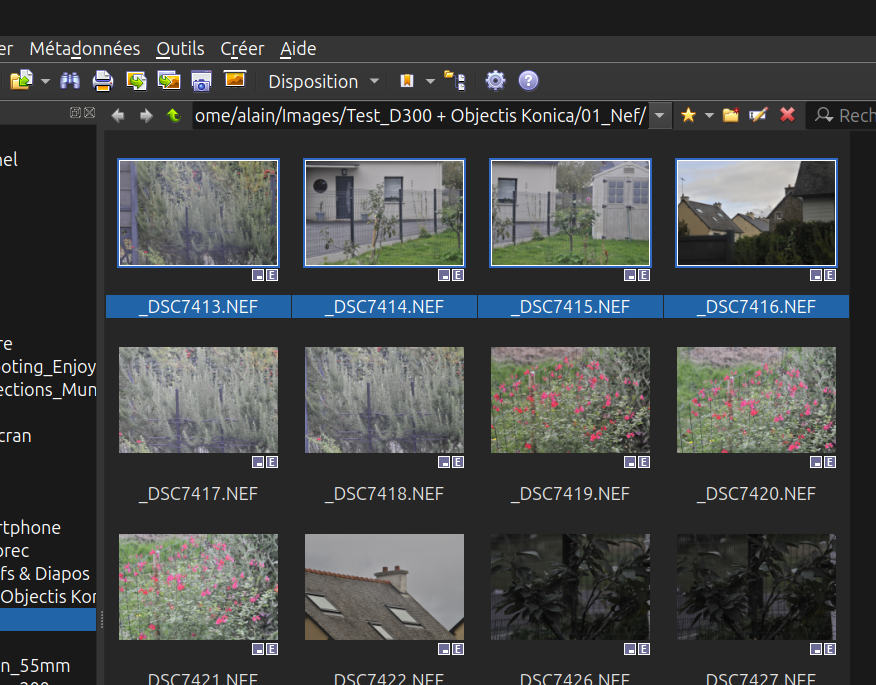The height and width of the screenshot is (685, 876).
Task: Open the settings gear icon
Action: [x=495, y=81]
